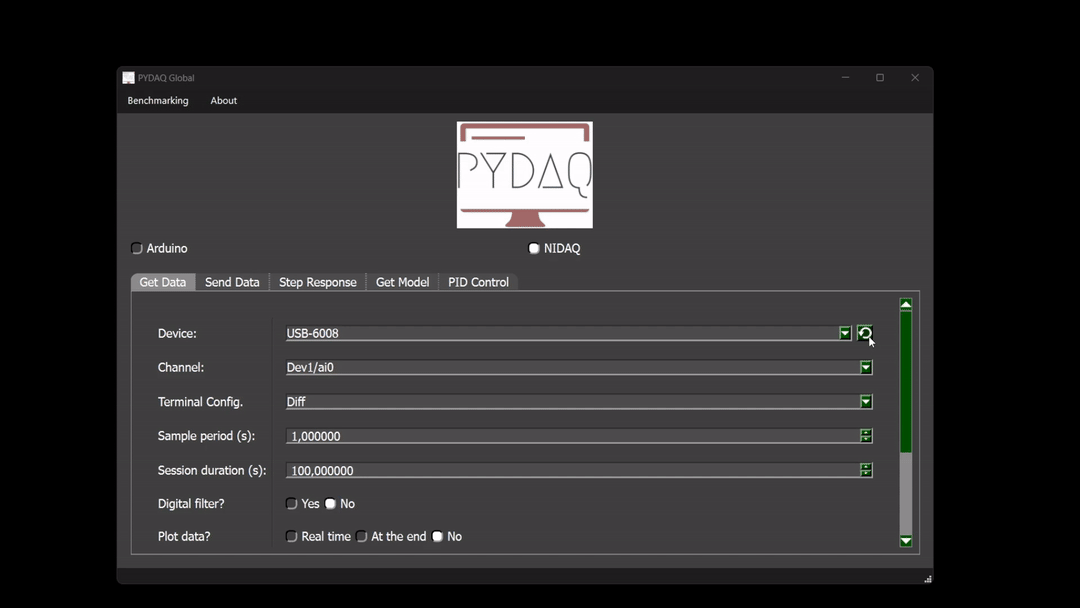Maximize the PYDAQ Global window
This screenshot has height=608, width=1080.
(x=880, y=78)
